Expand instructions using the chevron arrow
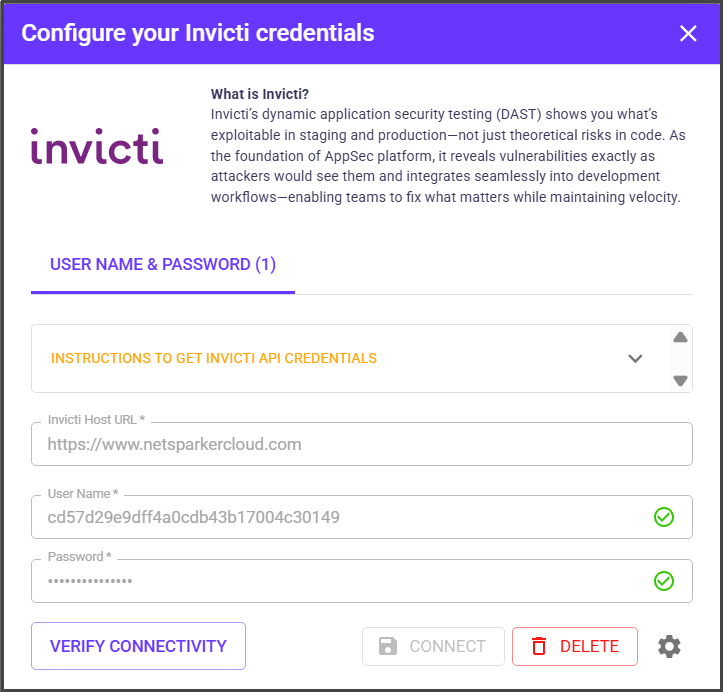 (x=635, y=358)
